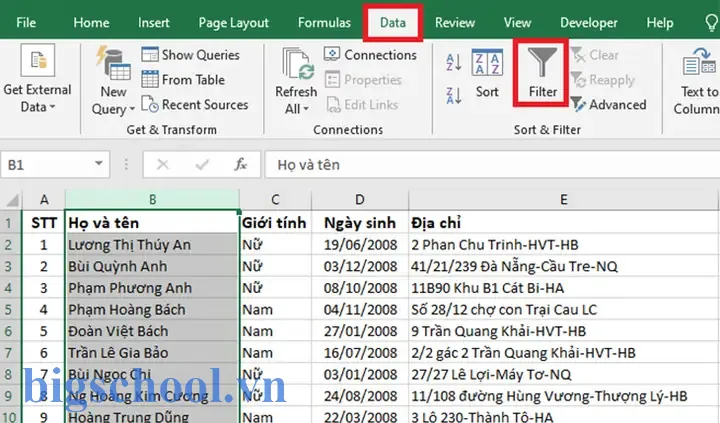Screen dimensions: 720x423
Task: Click Show Queries
Action: pos(191,55)
